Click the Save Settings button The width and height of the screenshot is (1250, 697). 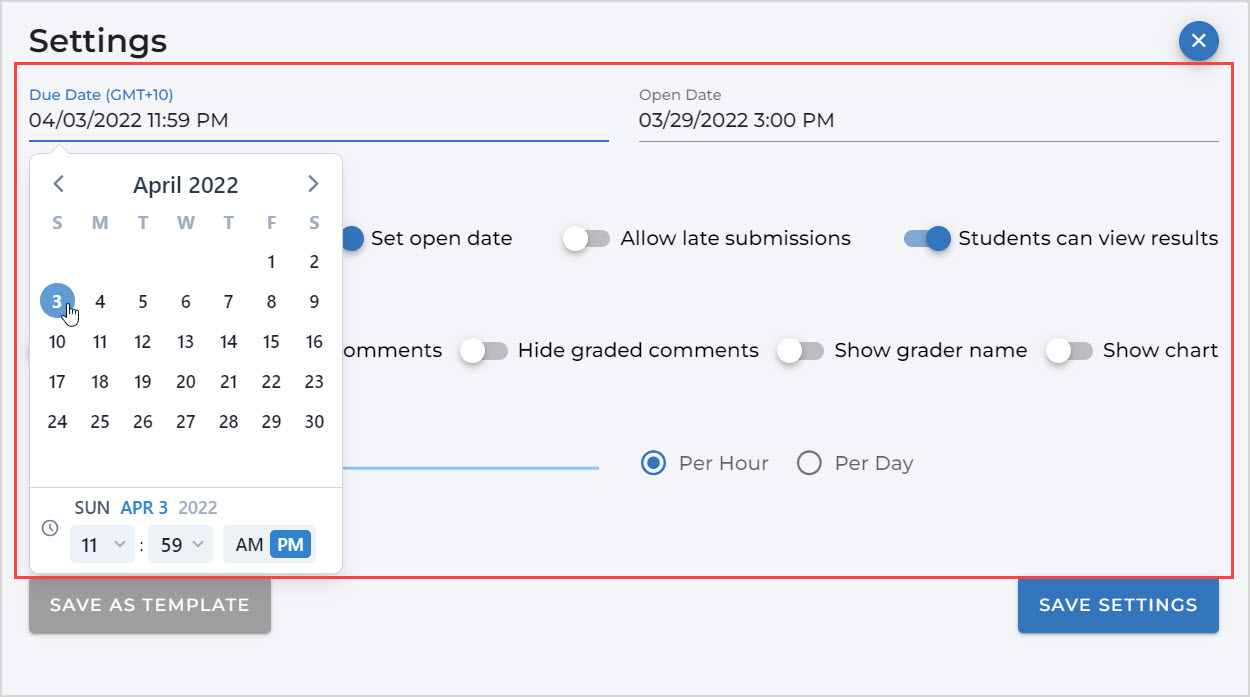tap(1117, 605)
